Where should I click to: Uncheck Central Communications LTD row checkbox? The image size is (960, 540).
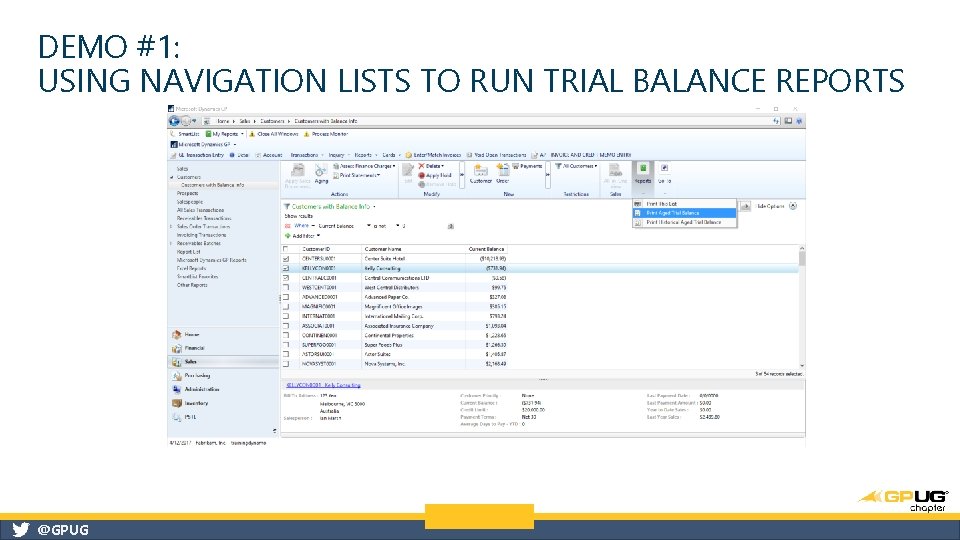coord(285,278)
